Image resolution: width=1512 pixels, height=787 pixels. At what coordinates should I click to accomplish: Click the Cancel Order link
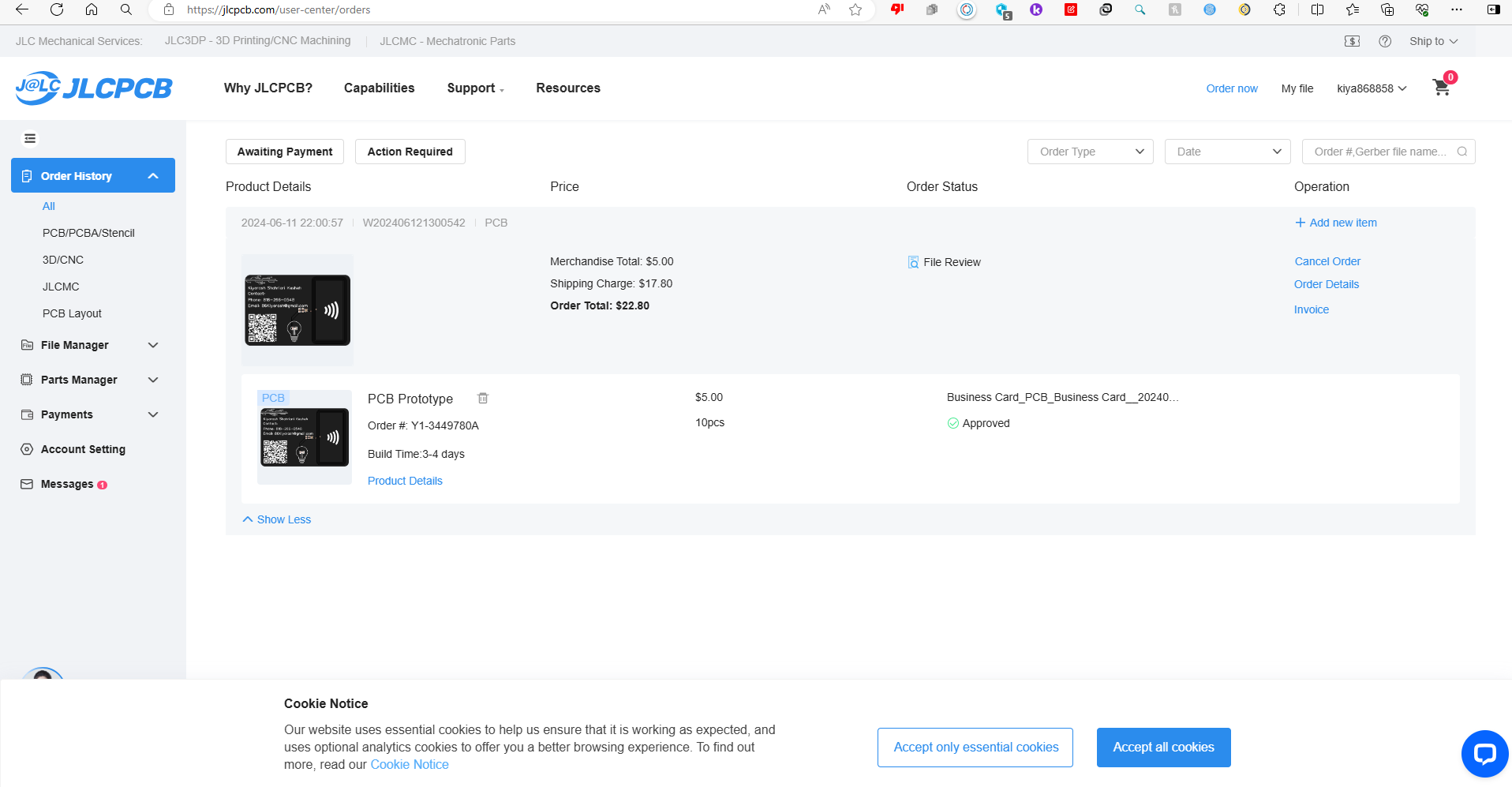pos(1327,261)
